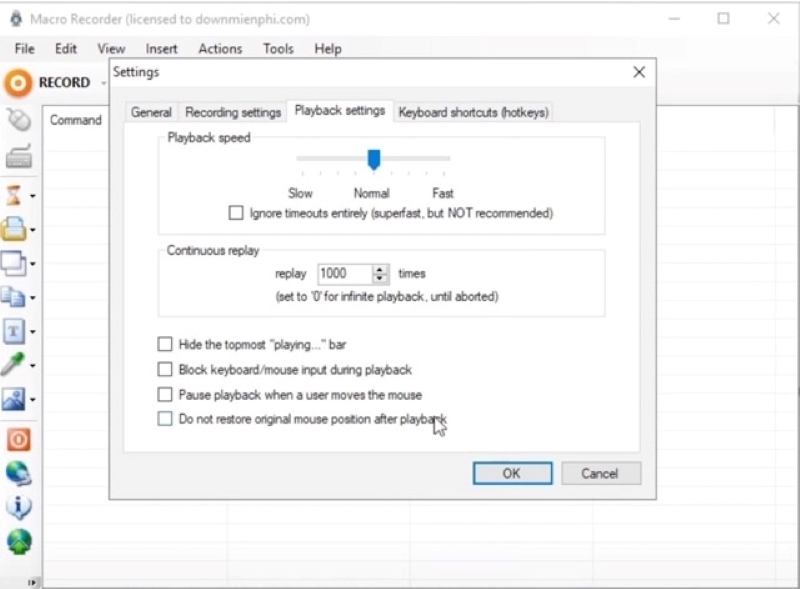Click the Playback speed slider handle
The image size is (800, 589).
(374, 159)
